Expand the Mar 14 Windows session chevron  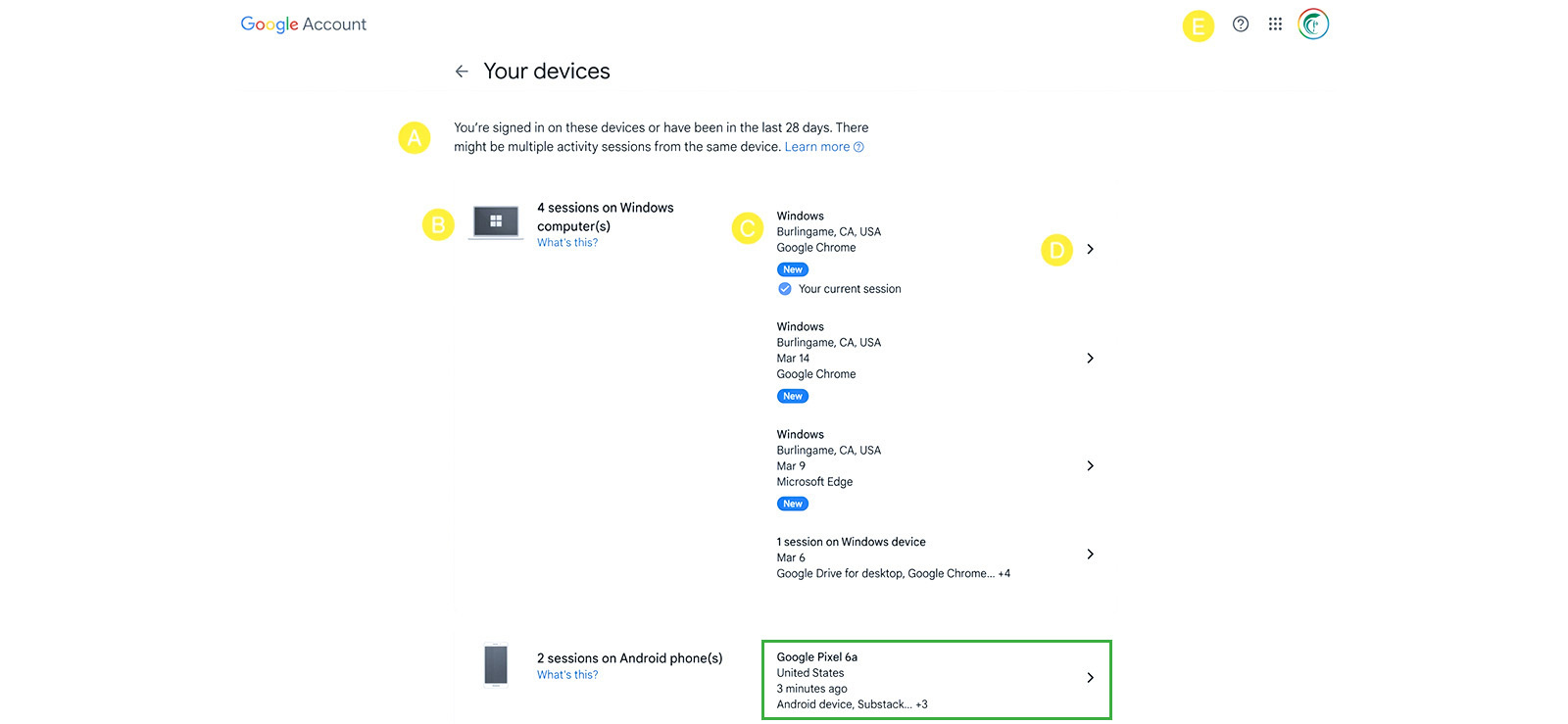coord(1090,359)
